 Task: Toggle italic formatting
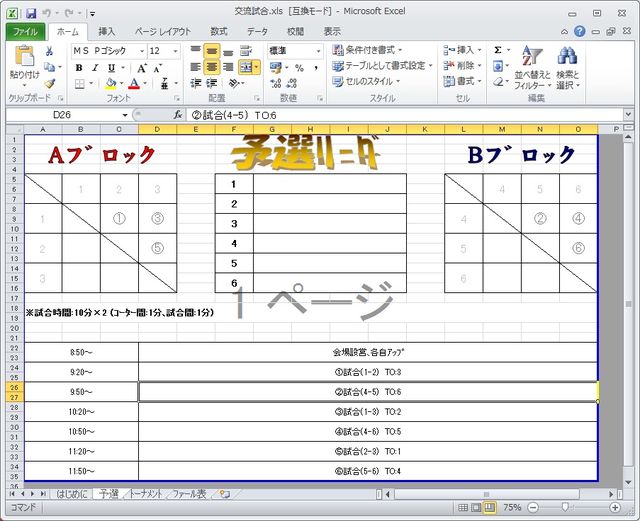point(96,67)
